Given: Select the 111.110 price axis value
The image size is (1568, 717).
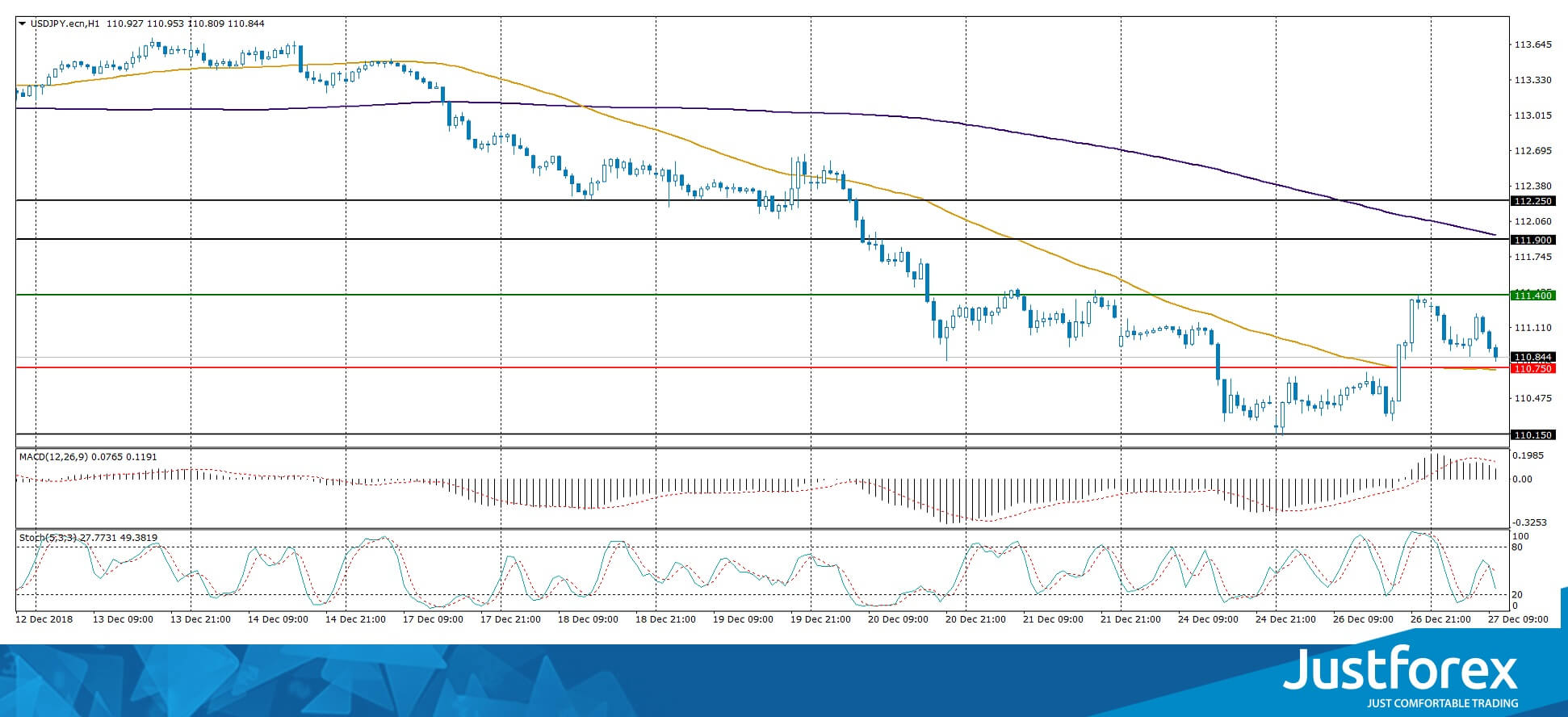Looking at the screenshot, I should tap(1533, 328).
